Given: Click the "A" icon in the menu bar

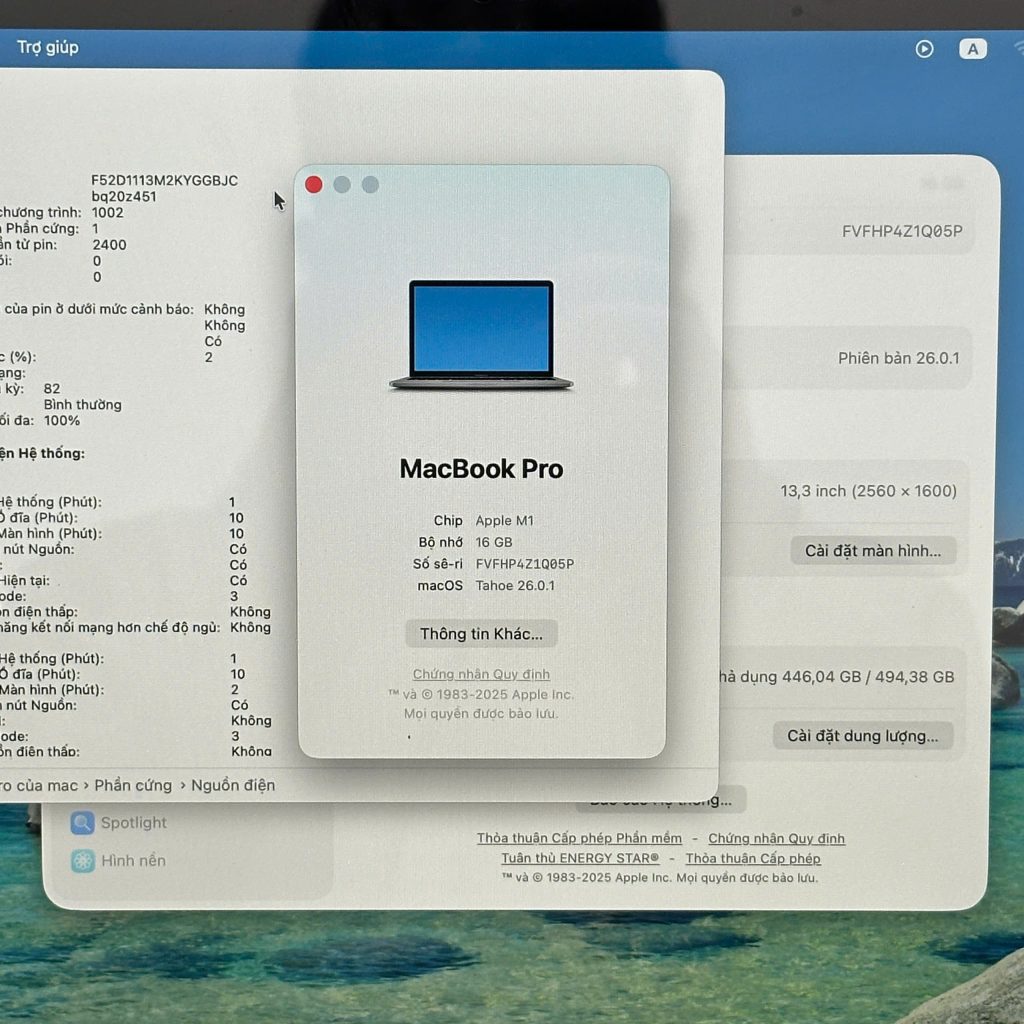Looking at the screenshot, I should click(x=973, y=48).
